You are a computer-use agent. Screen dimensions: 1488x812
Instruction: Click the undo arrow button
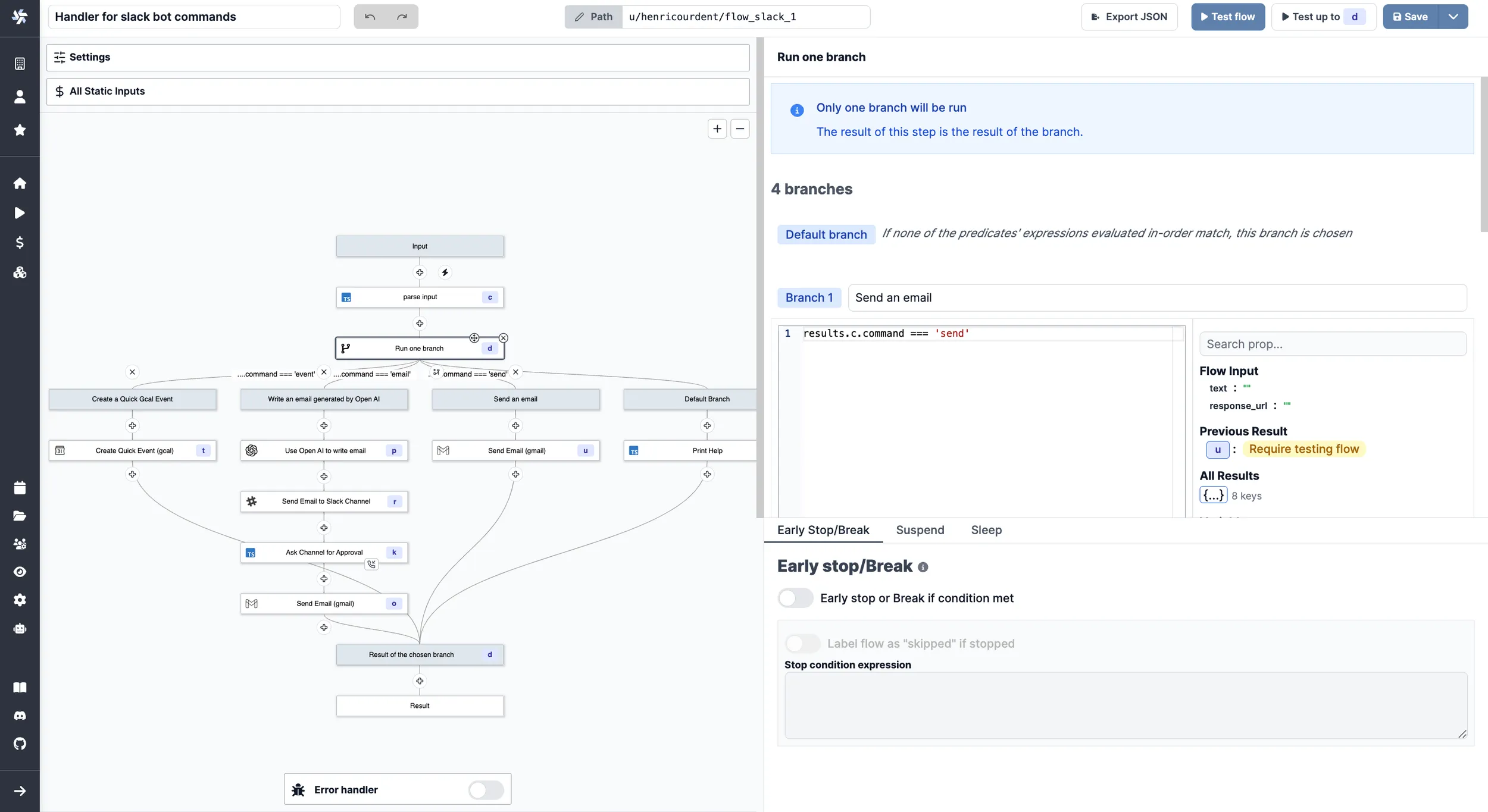(x=370, y=17)
